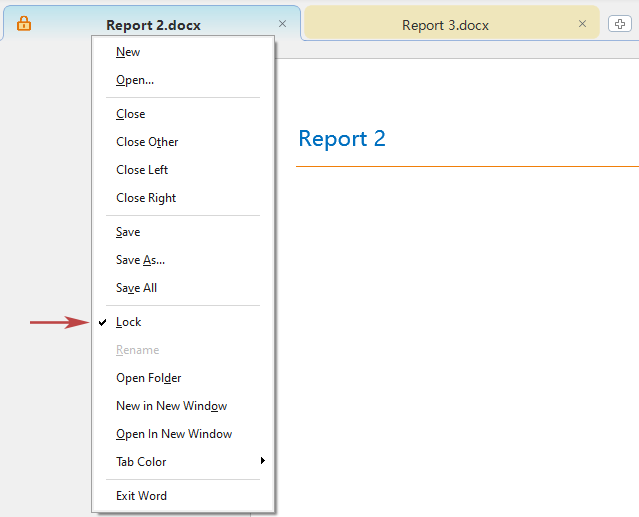Select Close Right menu entry
Image resolution: width=639 pixels, height=517 pixels.
pyautogui.click(x=146, y=198)
